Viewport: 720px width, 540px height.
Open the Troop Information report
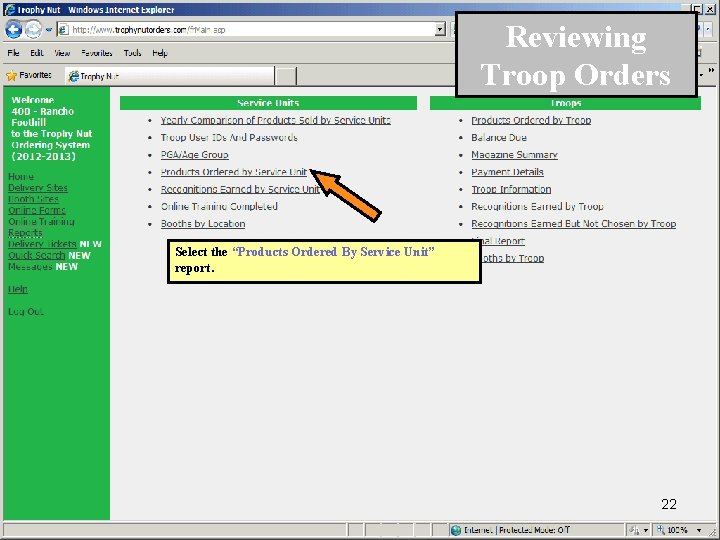(512, 189)
